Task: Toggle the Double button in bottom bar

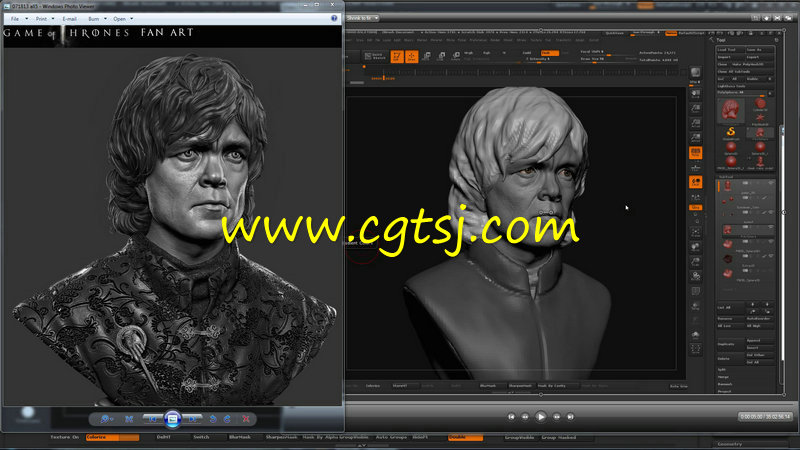Action: click(x=465, y=437)
